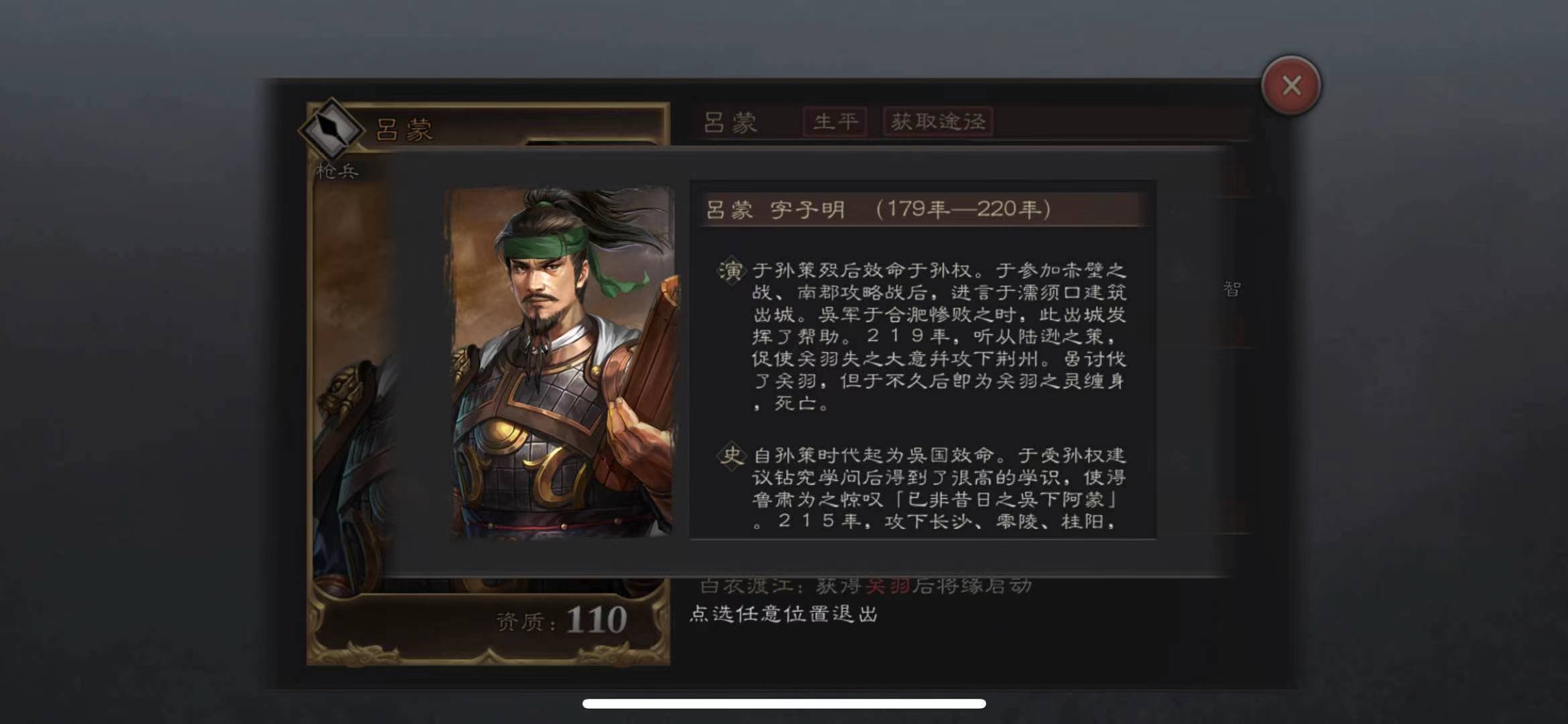Tap the romance biography paragraph text
Viewport: 1568px width, 724px height.
tap(939, 337)
